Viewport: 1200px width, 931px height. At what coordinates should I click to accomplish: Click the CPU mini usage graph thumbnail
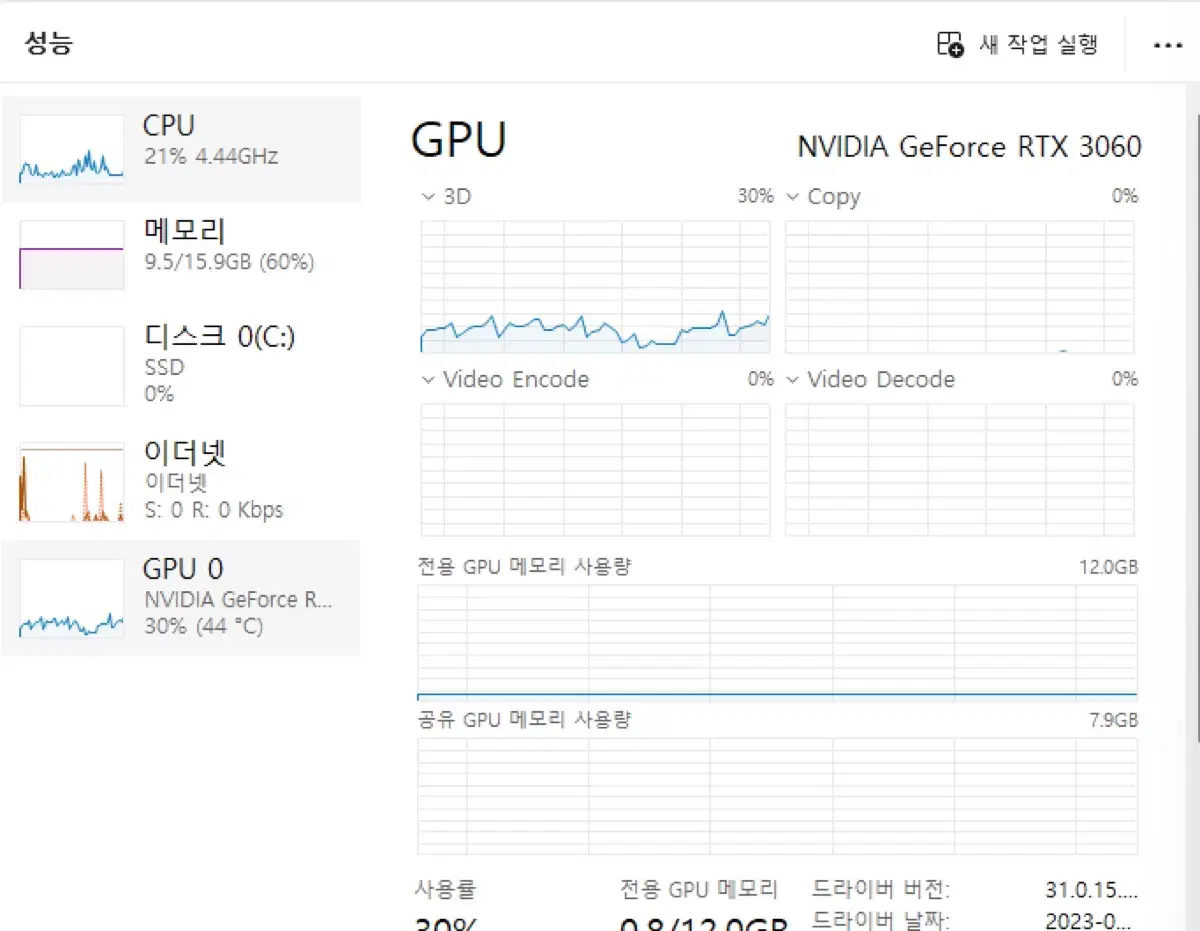point(72,148)
